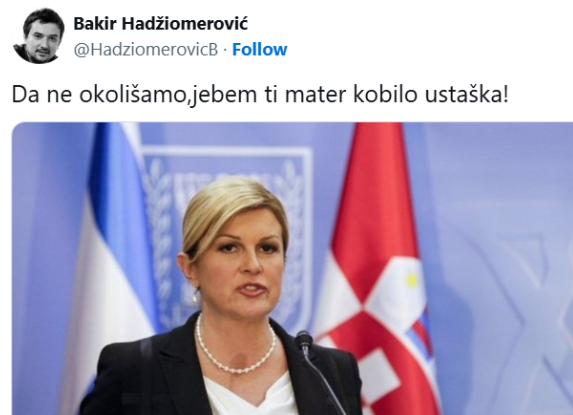Click the dot separator before Follow
This screenshot has width=573, height=415.
click(x=225, y=50)
